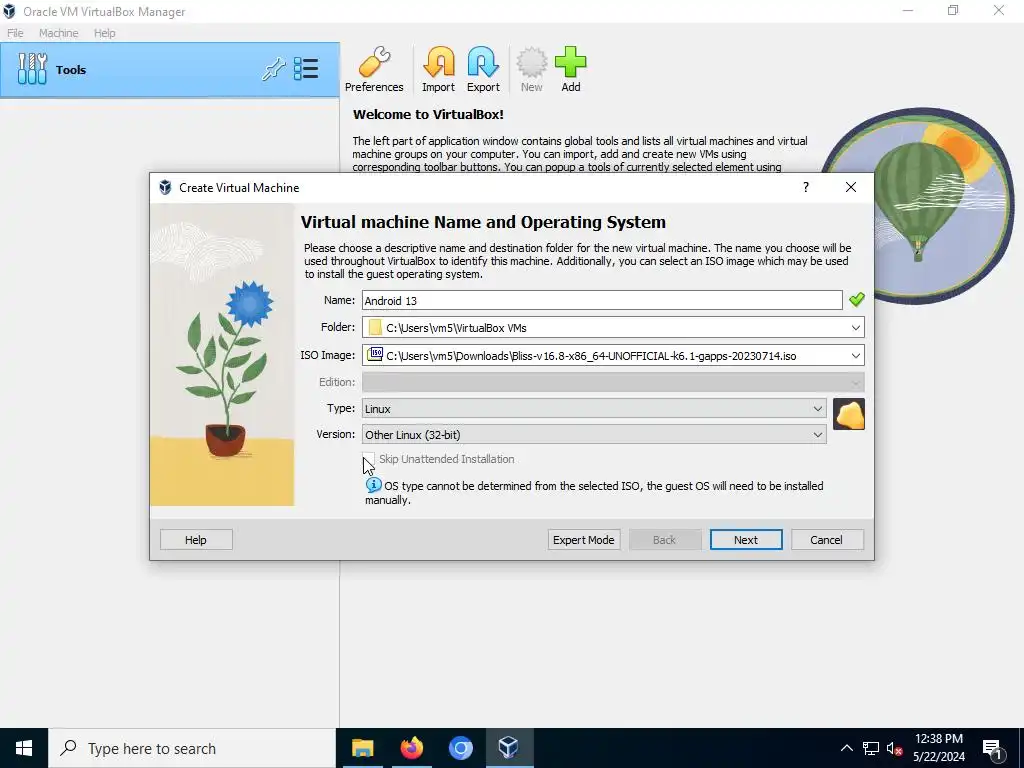Click the ISO disc icon in ISO Image field
The width and height of the screenshot is (1024, 768).
(375, 355)
